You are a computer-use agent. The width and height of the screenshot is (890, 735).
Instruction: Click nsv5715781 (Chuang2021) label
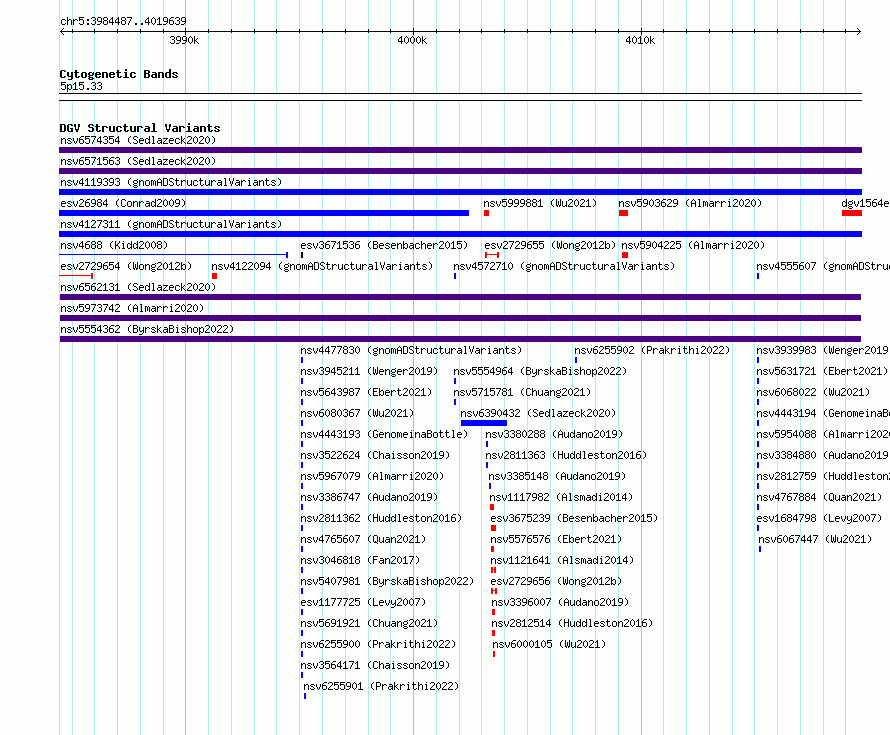coord(522,392)
